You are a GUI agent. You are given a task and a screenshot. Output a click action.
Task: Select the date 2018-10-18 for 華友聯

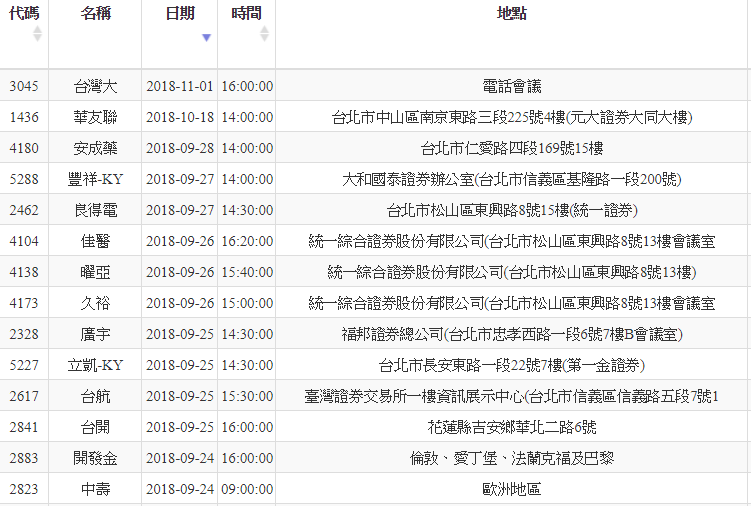[180, 117]
